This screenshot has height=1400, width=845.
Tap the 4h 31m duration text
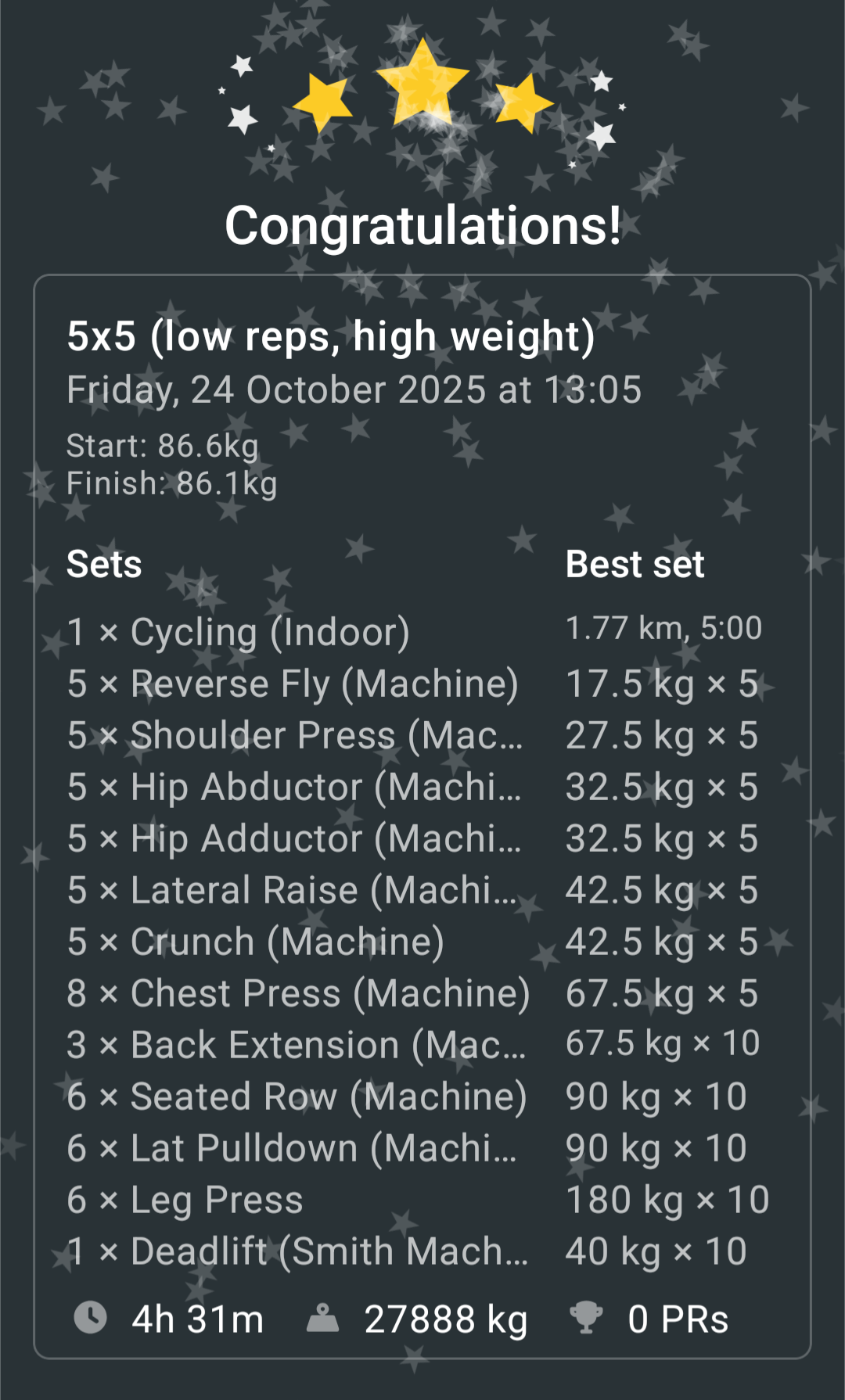point(198,1319)
